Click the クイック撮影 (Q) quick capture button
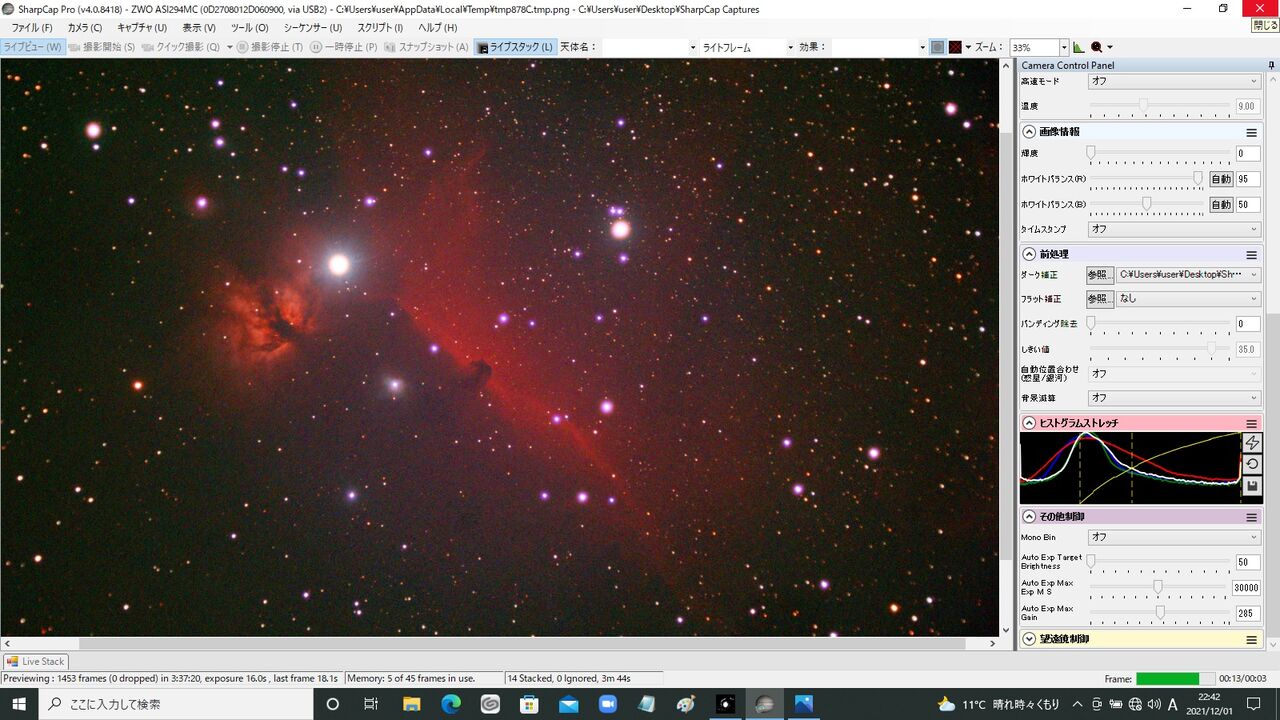The image size is (1280, 720). [180, 47]
